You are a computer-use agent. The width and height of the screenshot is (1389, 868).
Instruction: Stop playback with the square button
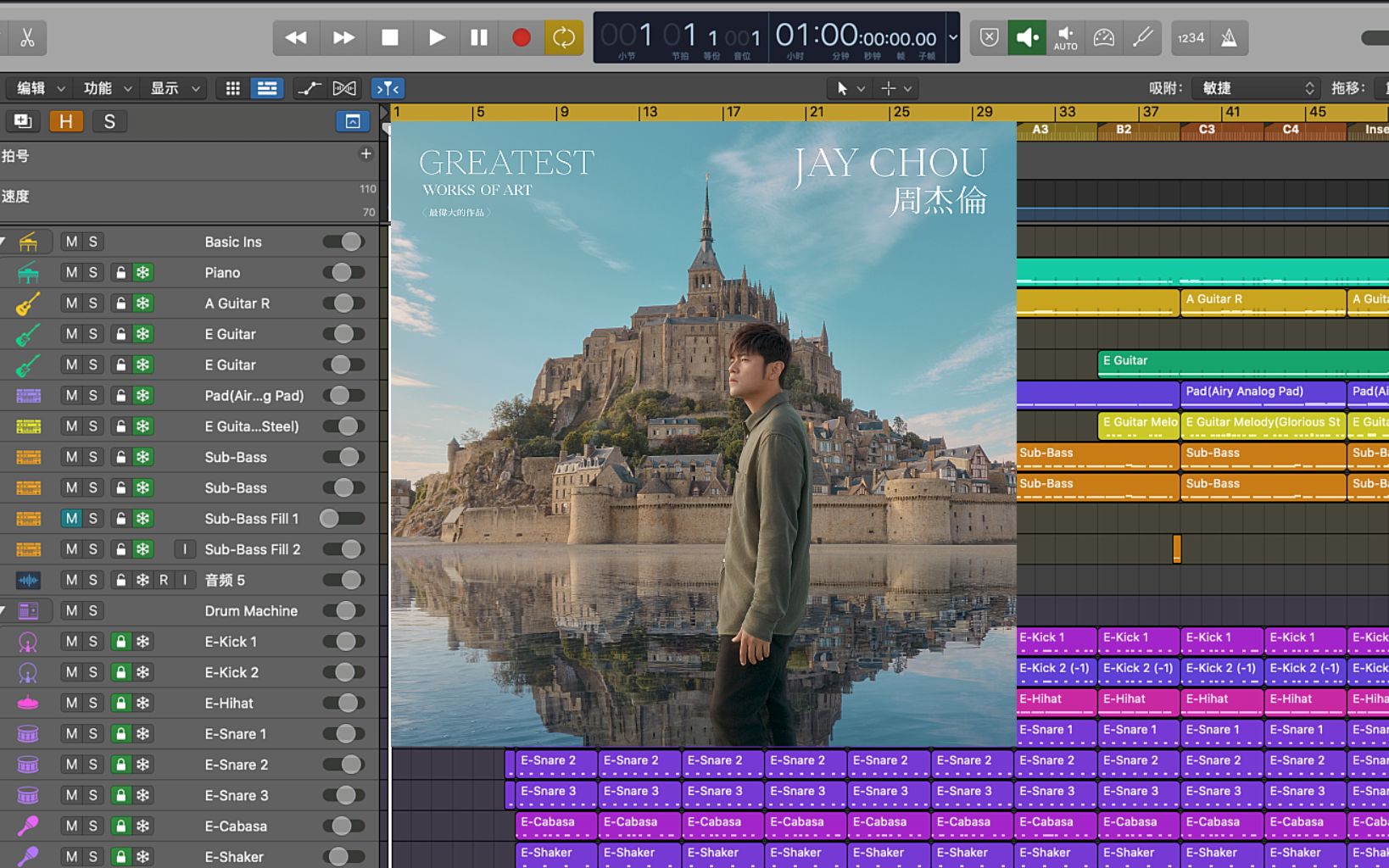point(389,38)
